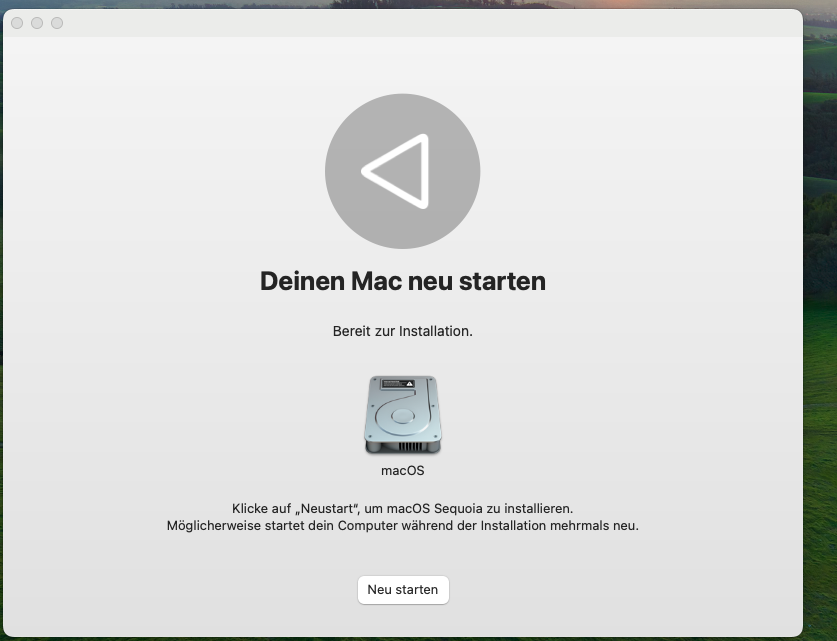This screenshot has width=837, height=641.
Task: Click the window zoom button
Action: [x=57, y=23]
